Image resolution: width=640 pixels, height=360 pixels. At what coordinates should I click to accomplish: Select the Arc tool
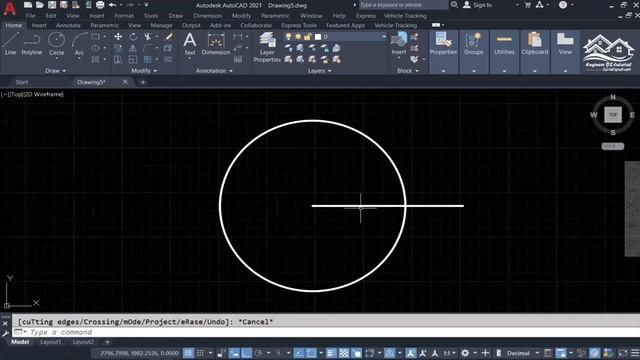(79, 44)
